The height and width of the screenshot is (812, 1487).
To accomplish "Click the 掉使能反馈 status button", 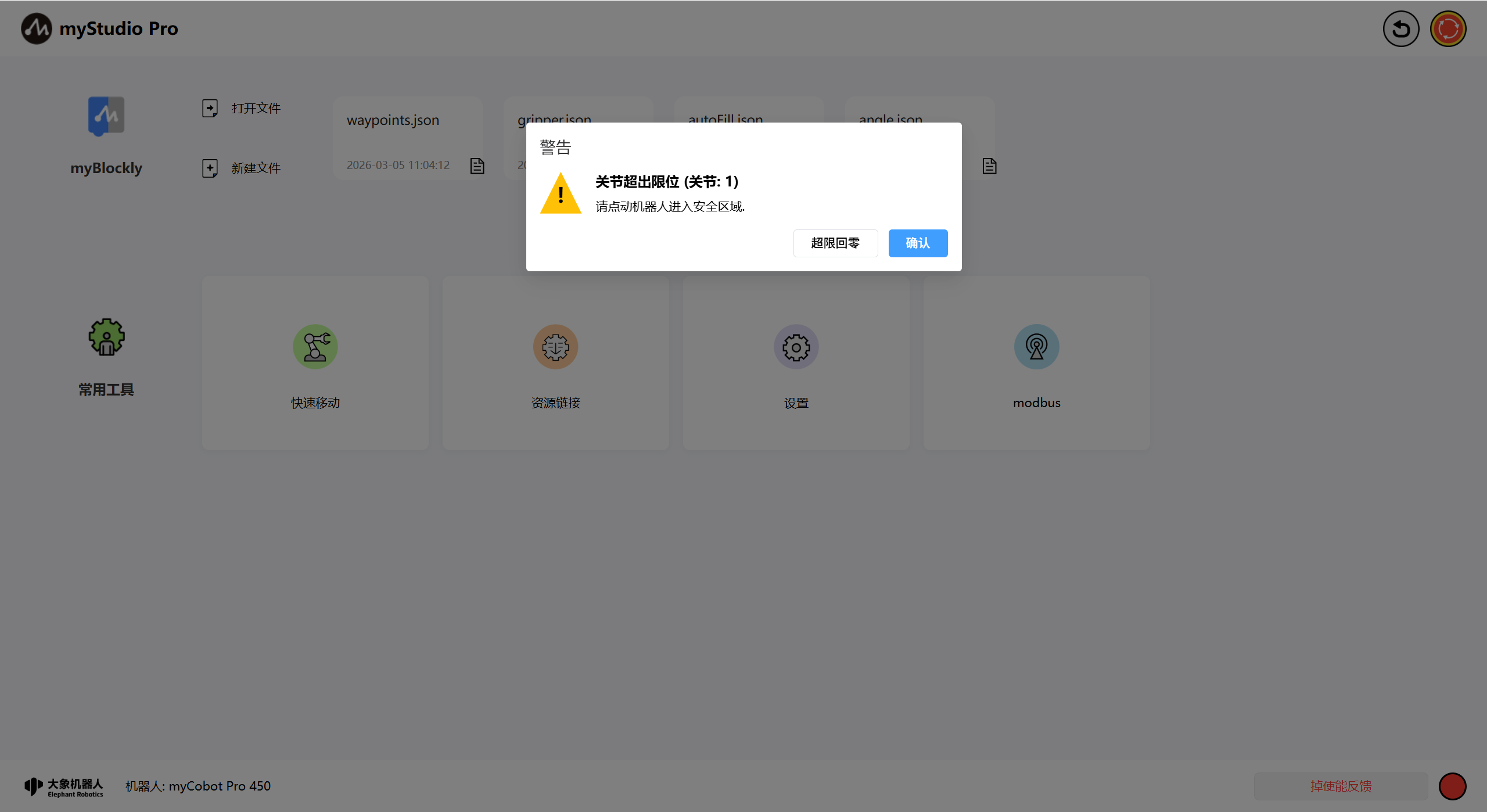I will [x=1340, y=786].
